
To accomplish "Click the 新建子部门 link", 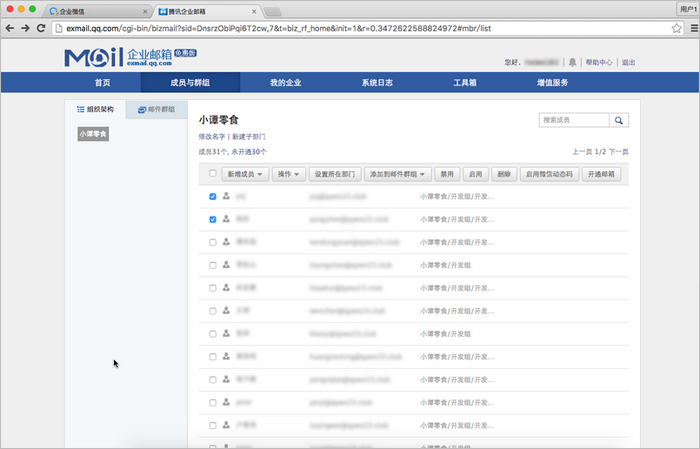I will click(249, 136).
